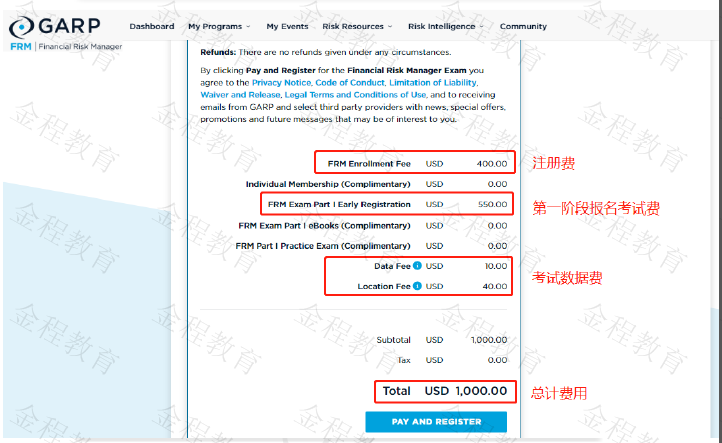Expand the My Programs dropdown
Viewport: 722px width, 443px height.
pyautogui.click(x=219, y=26)
